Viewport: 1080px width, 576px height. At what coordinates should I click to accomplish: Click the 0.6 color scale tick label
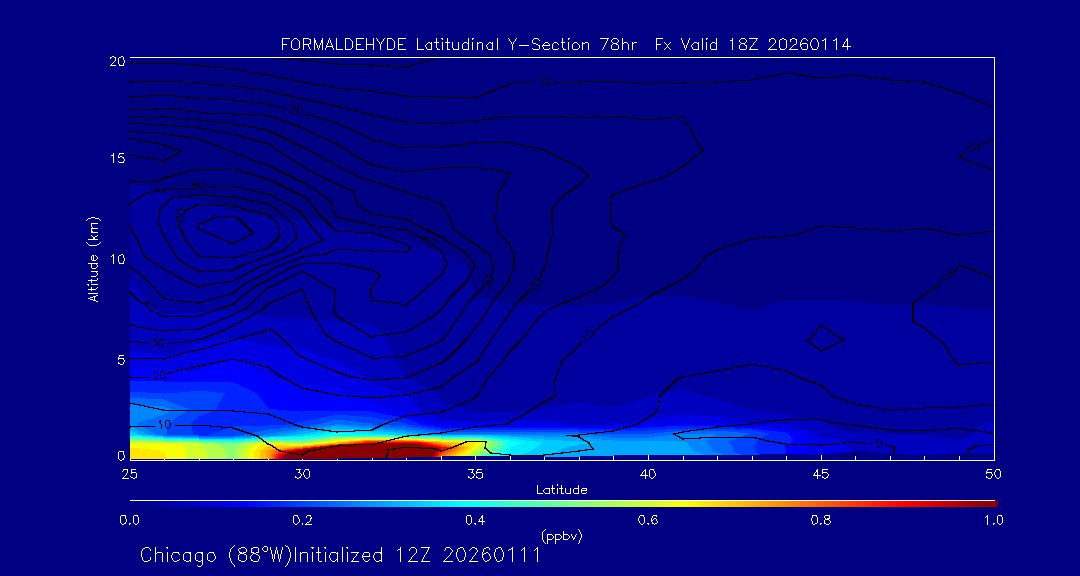648,520
